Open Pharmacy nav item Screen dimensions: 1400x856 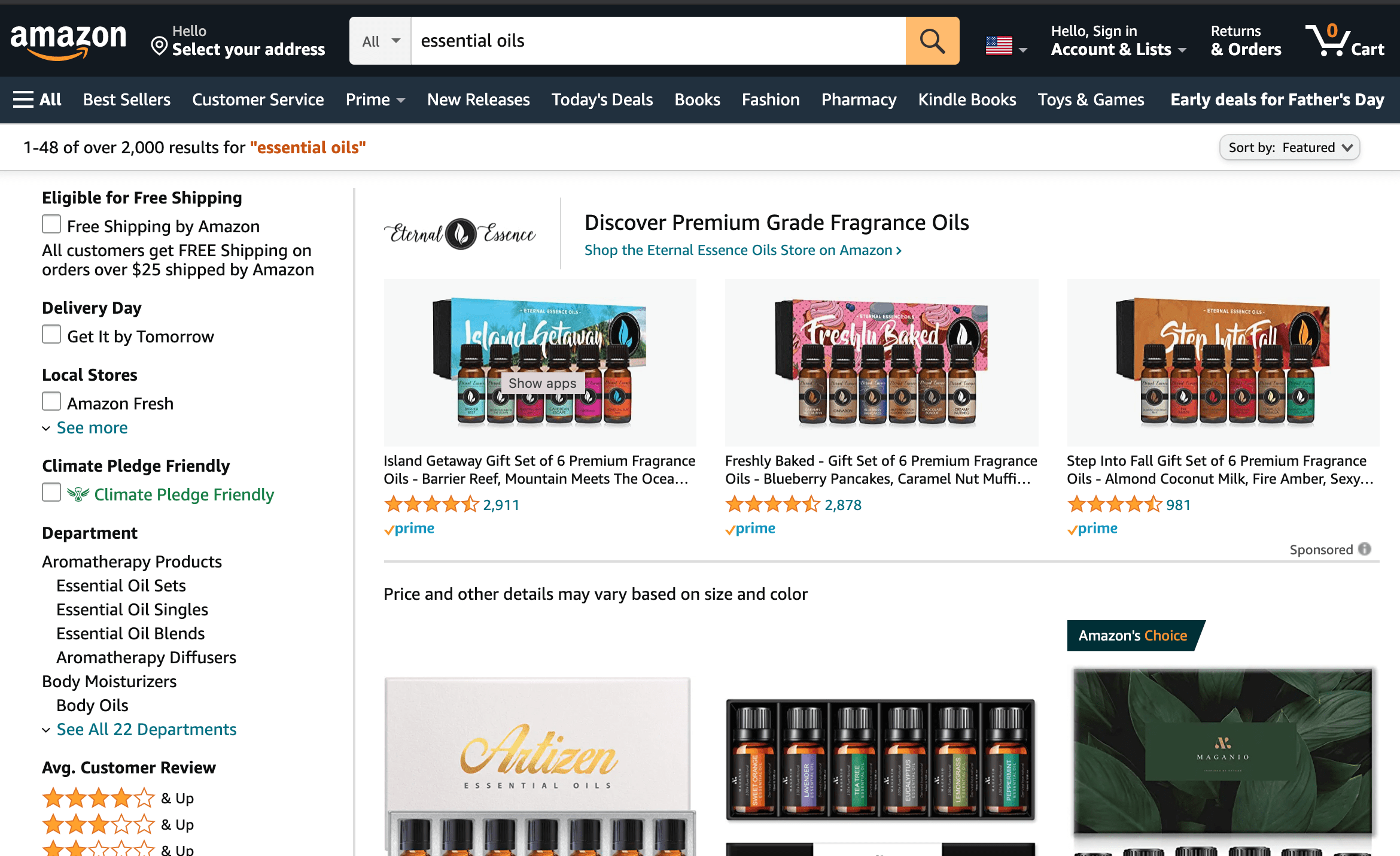[859, 99]
